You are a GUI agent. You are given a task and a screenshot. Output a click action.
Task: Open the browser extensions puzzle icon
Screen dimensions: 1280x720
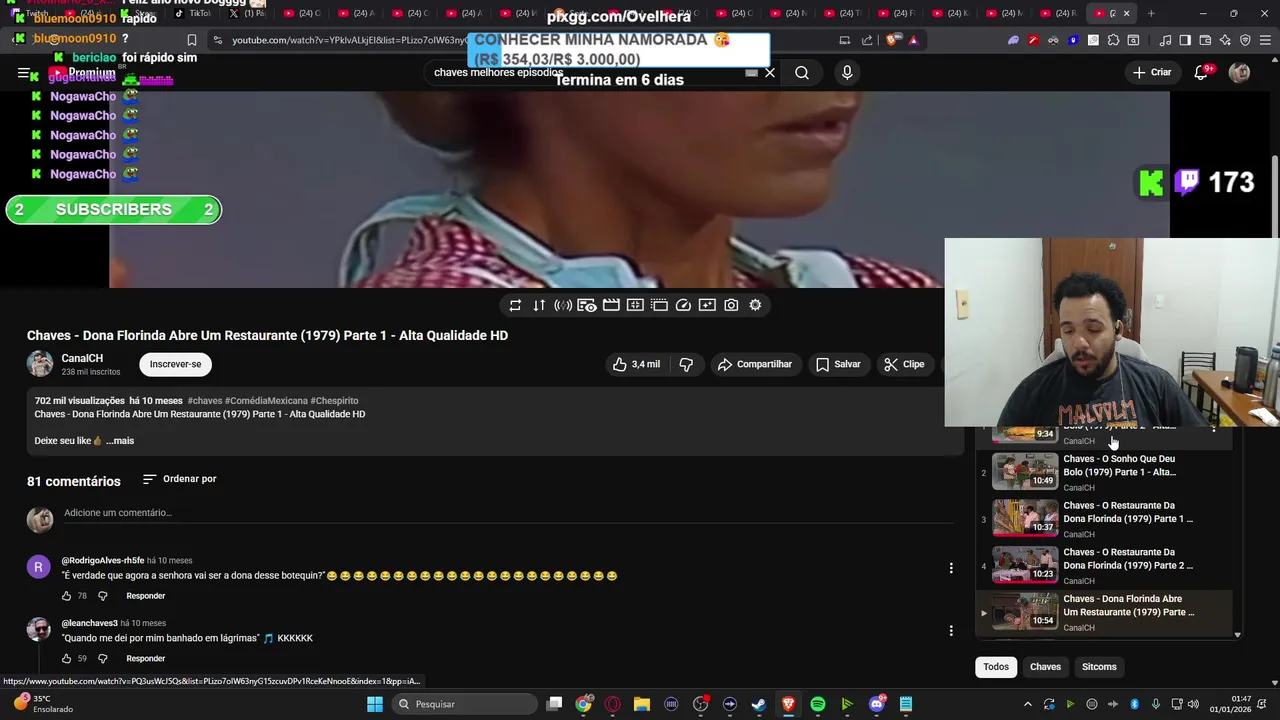coord(1113,40)
